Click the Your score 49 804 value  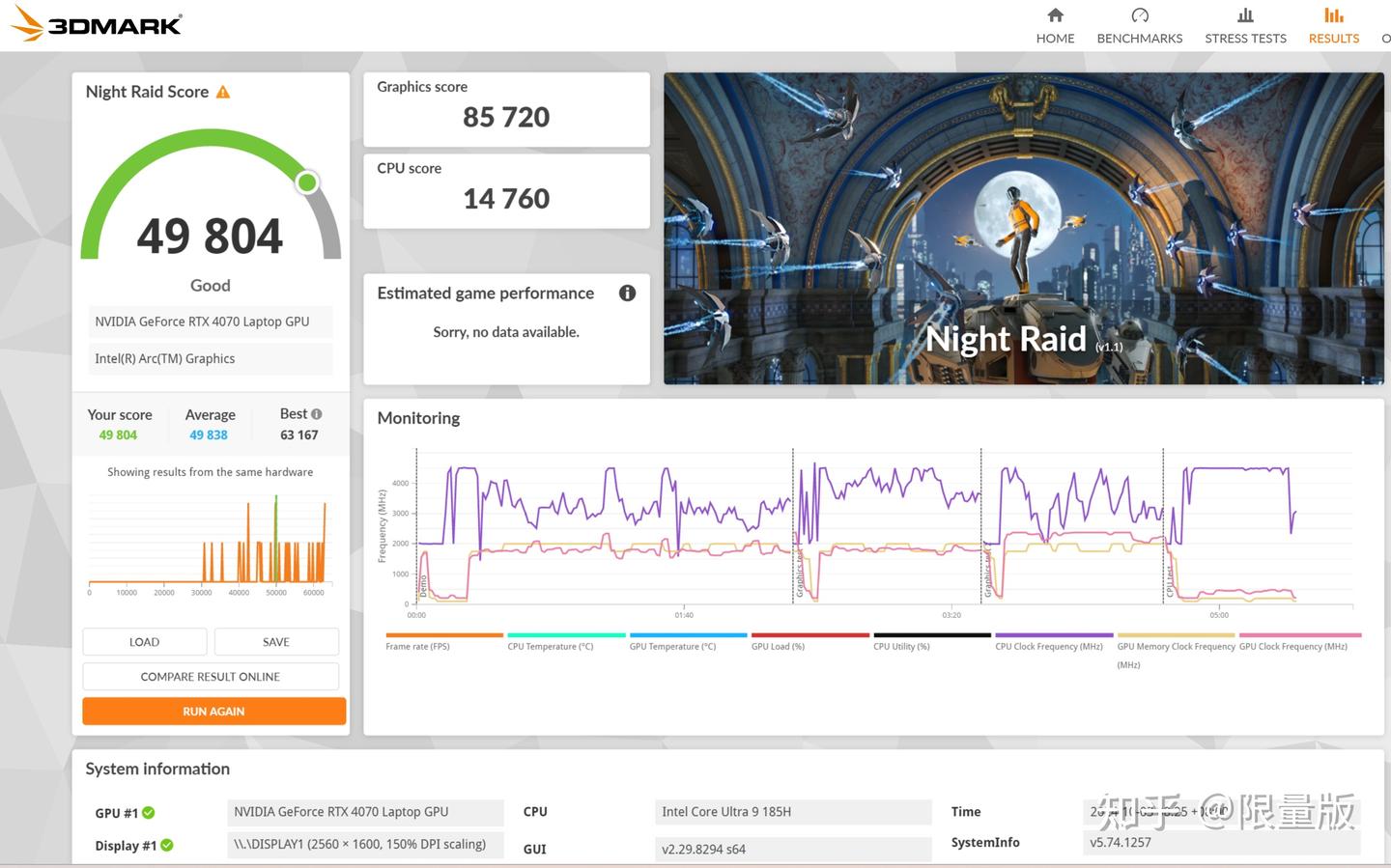[118, 435]
